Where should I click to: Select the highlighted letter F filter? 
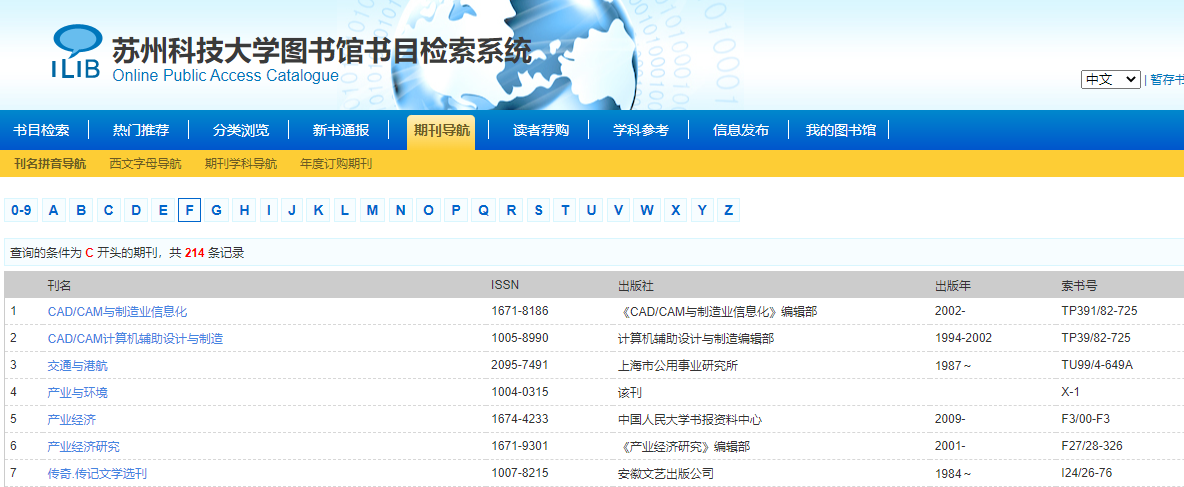pyautogui.click(x=190, y=210)
